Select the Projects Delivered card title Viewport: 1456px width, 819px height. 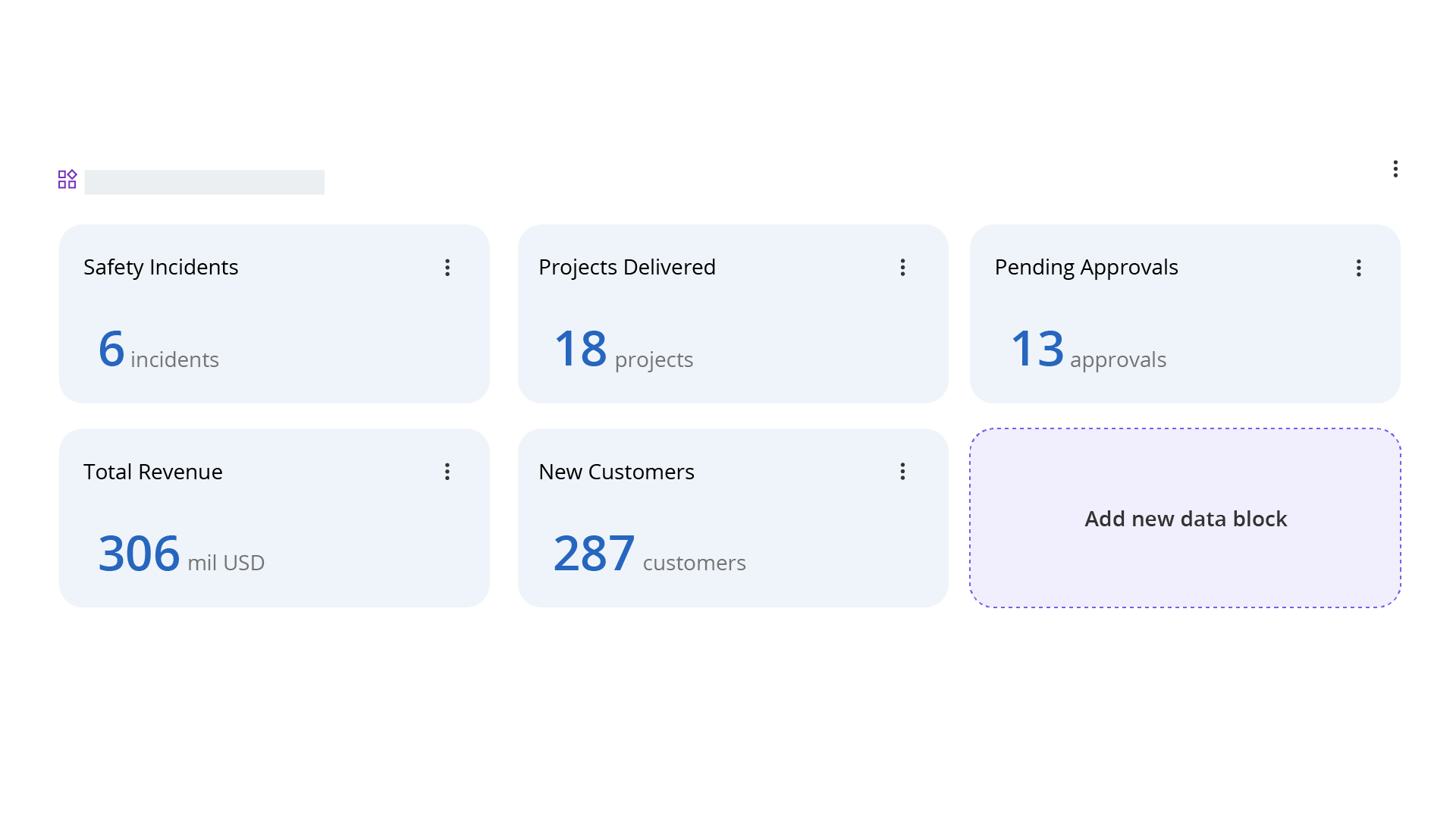pyautogui.click(x=627, y=267)
